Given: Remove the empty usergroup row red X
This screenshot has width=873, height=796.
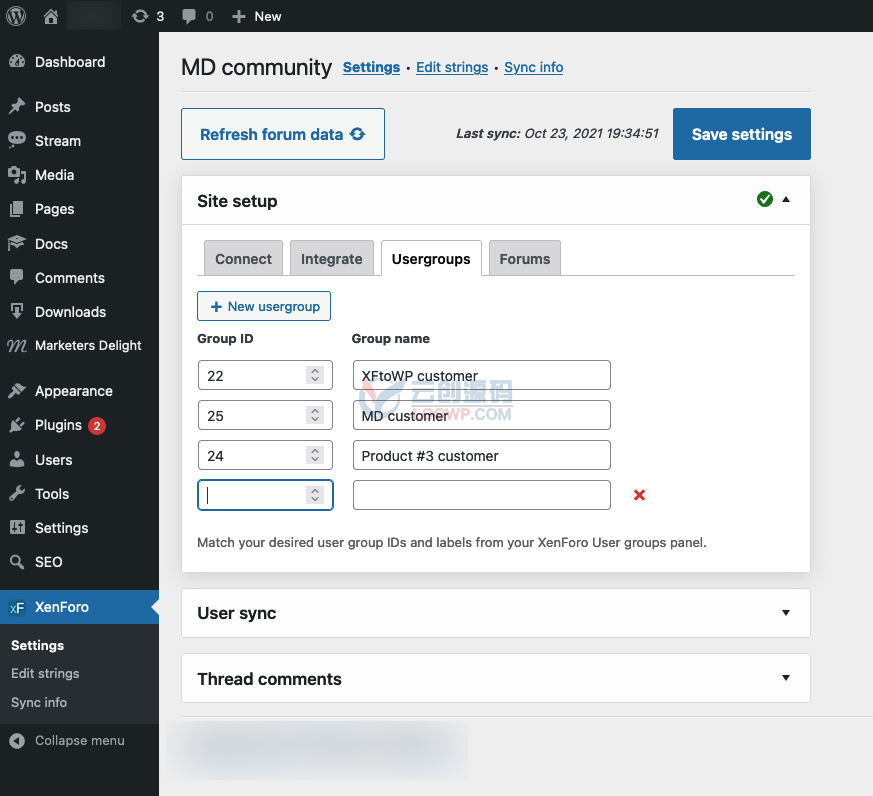Looking at the screenshot, I should tap(639, 495).
